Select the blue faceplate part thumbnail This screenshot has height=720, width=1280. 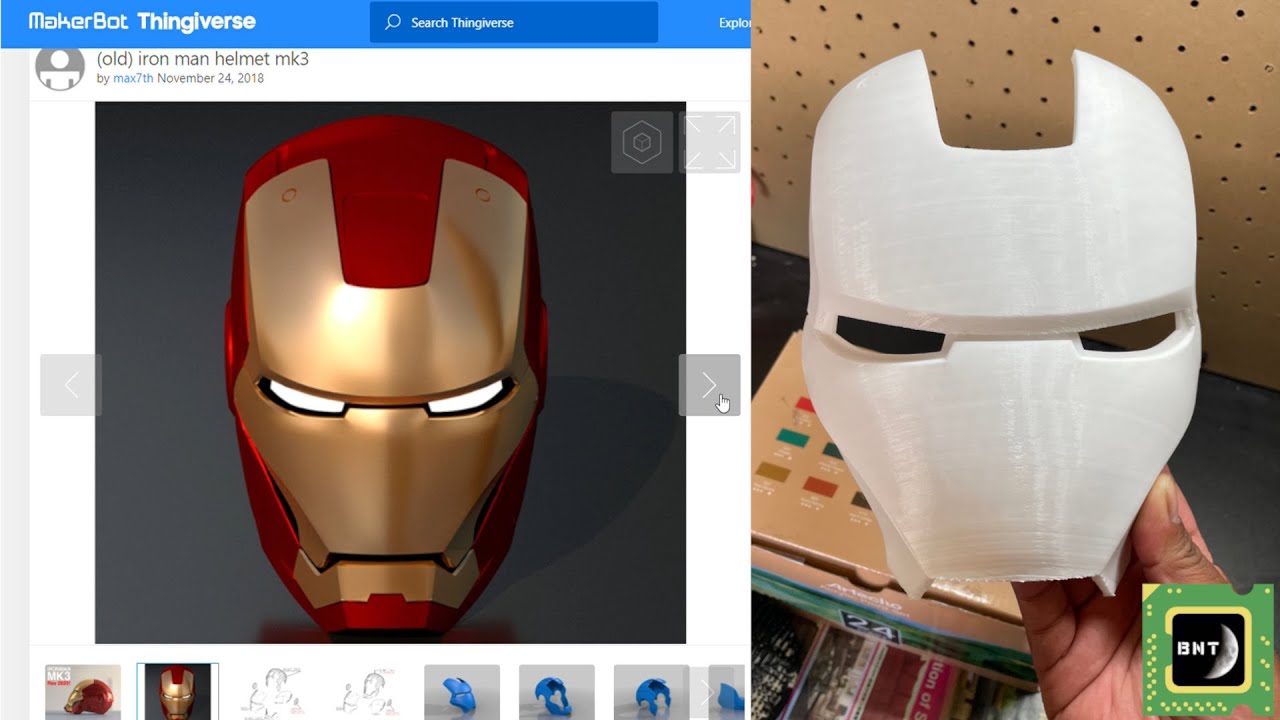(x=462, y=692)
